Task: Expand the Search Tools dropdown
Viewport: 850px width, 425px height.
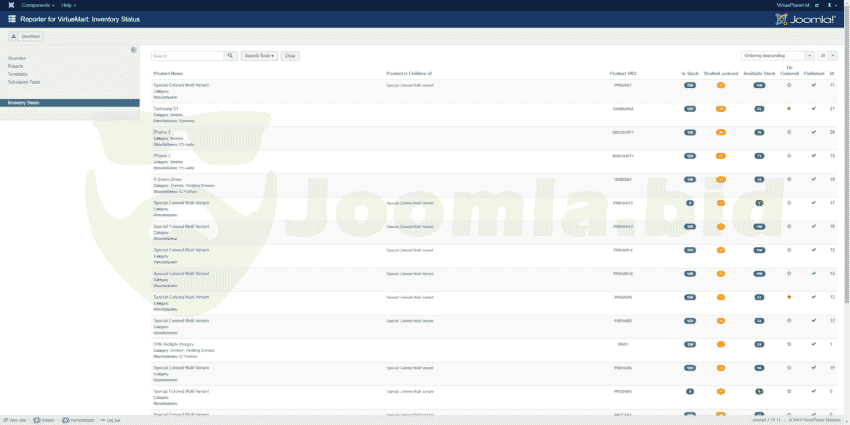Action: point(259,56)
